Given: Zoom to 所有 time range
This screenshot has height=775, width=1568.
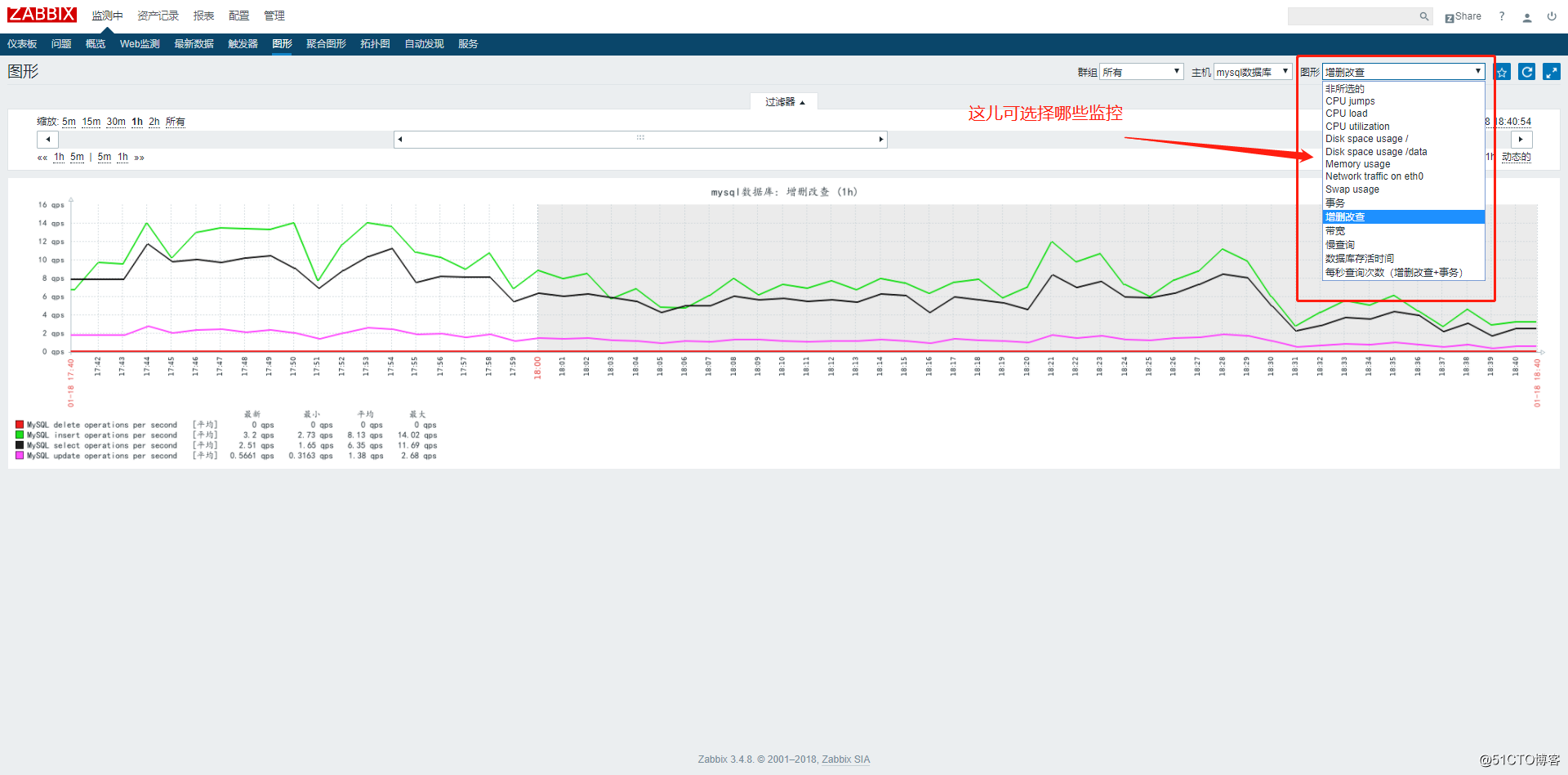Looking at the screenshot, I should (176, 122).
